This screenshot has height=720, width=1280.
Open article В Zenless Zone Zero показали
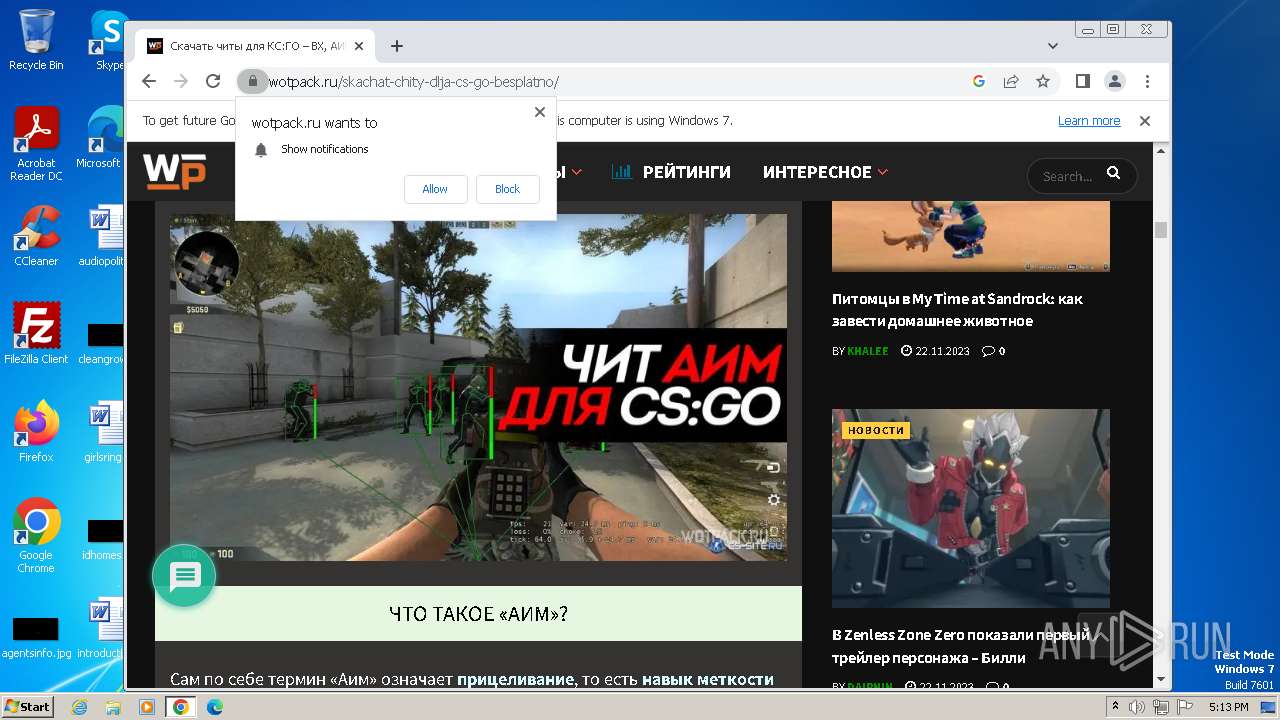tap(961, 646)
